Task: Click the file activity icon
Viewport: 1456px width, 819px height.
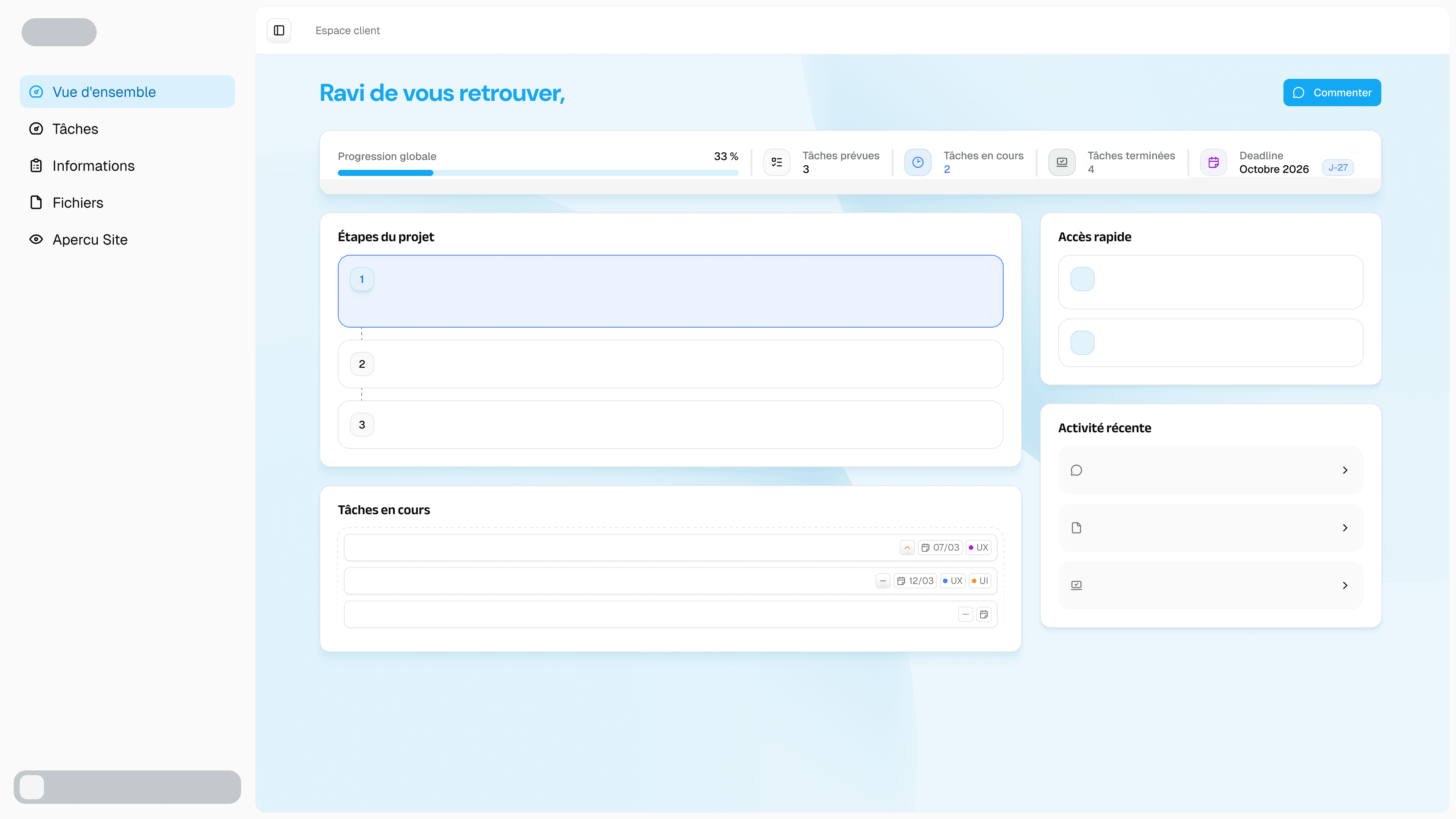Action: tap(1076, 528)
